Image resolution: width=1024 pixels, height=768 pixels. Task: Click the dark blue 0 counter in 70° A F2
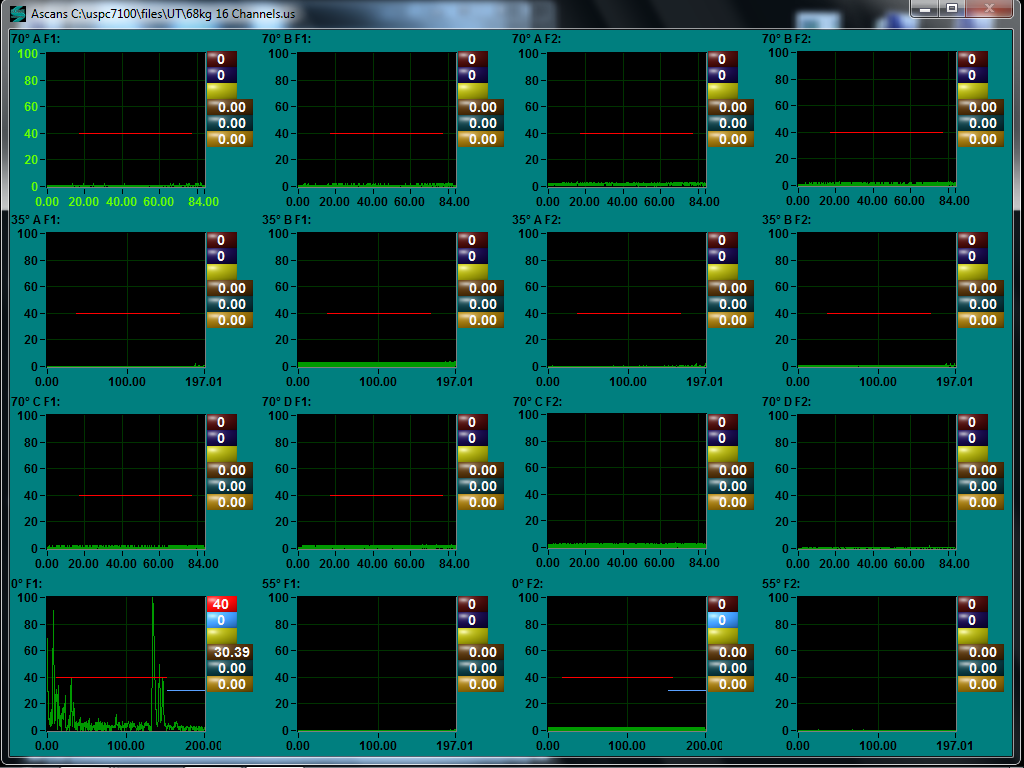point(722,75)
